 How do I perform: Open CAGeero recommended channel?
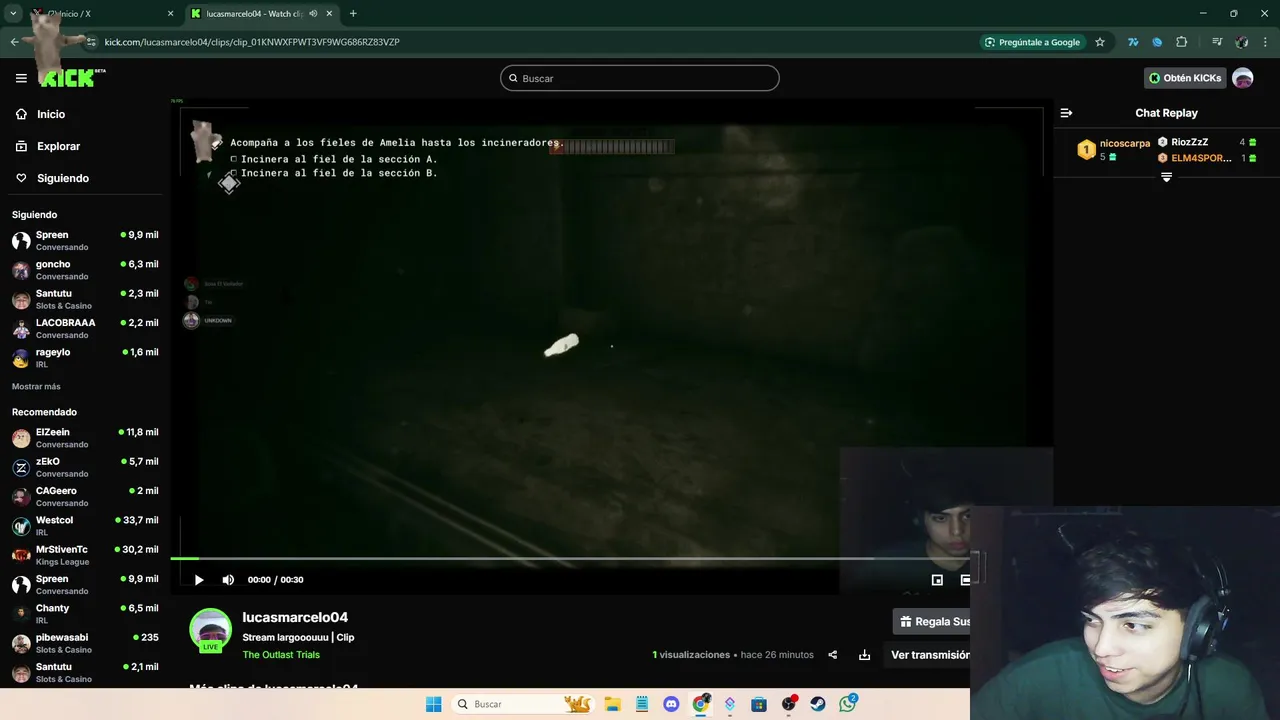pyautogui.click(x=85, y=496)
